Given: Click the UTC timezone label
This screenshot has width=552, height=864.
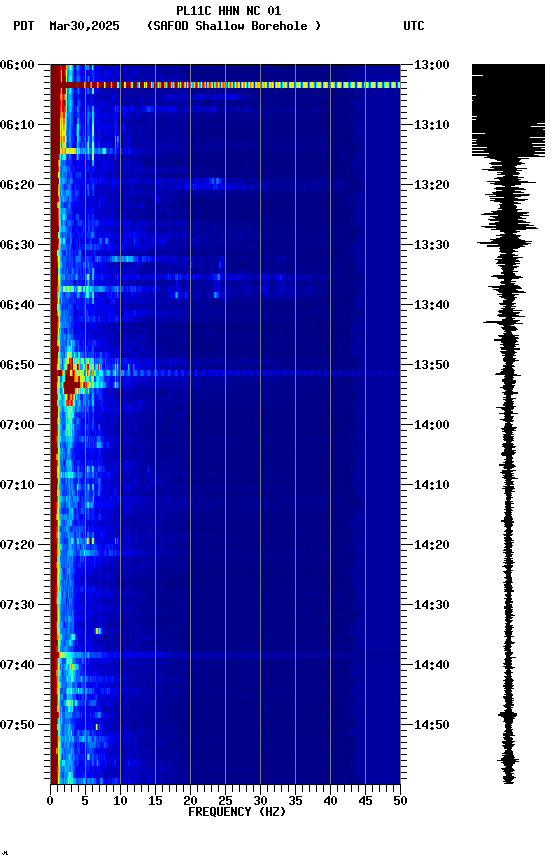Looking at the screenshot, I should pos(414,26).
